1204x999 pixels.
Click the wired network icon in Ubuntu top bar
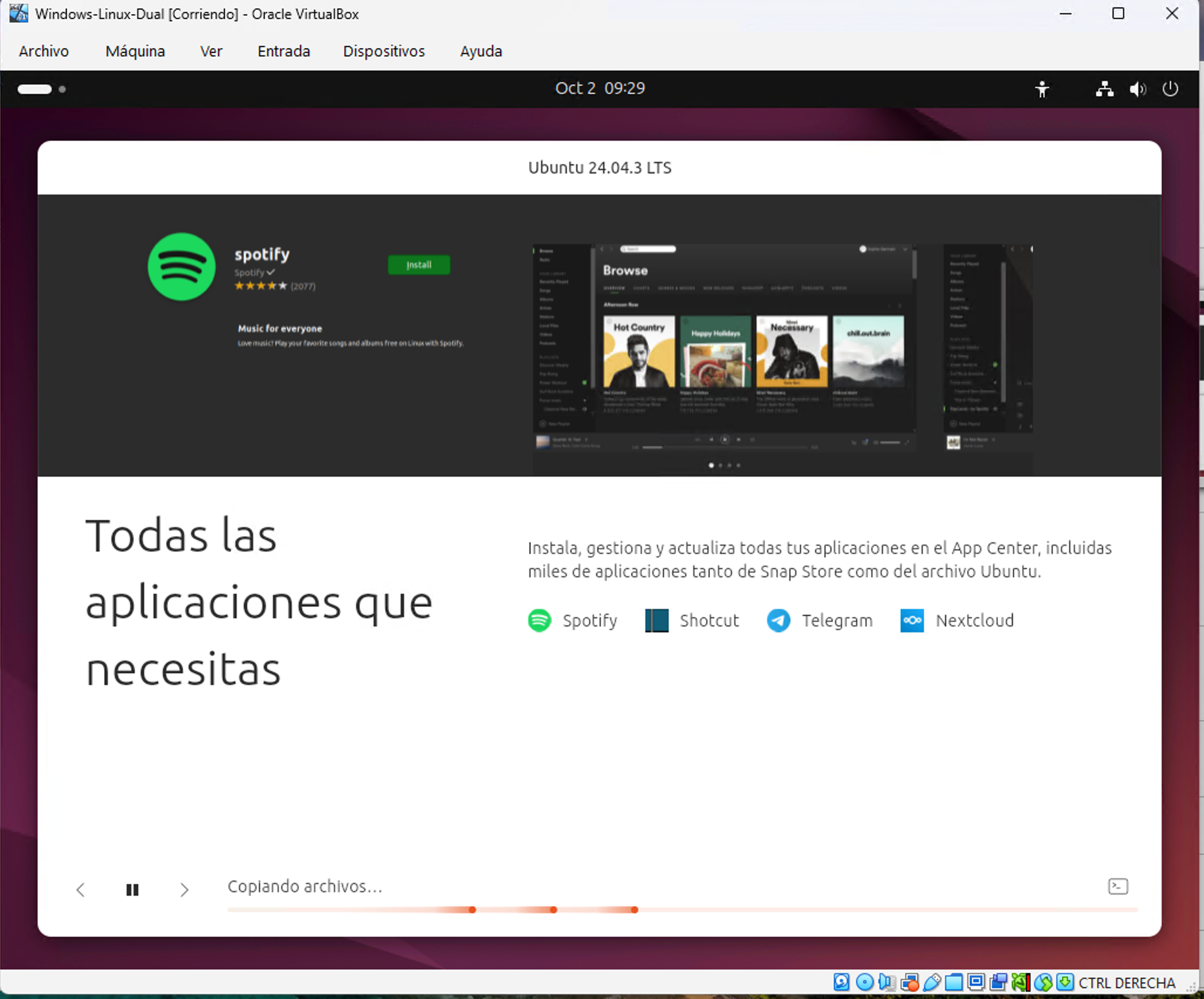tap(1104, 89)
